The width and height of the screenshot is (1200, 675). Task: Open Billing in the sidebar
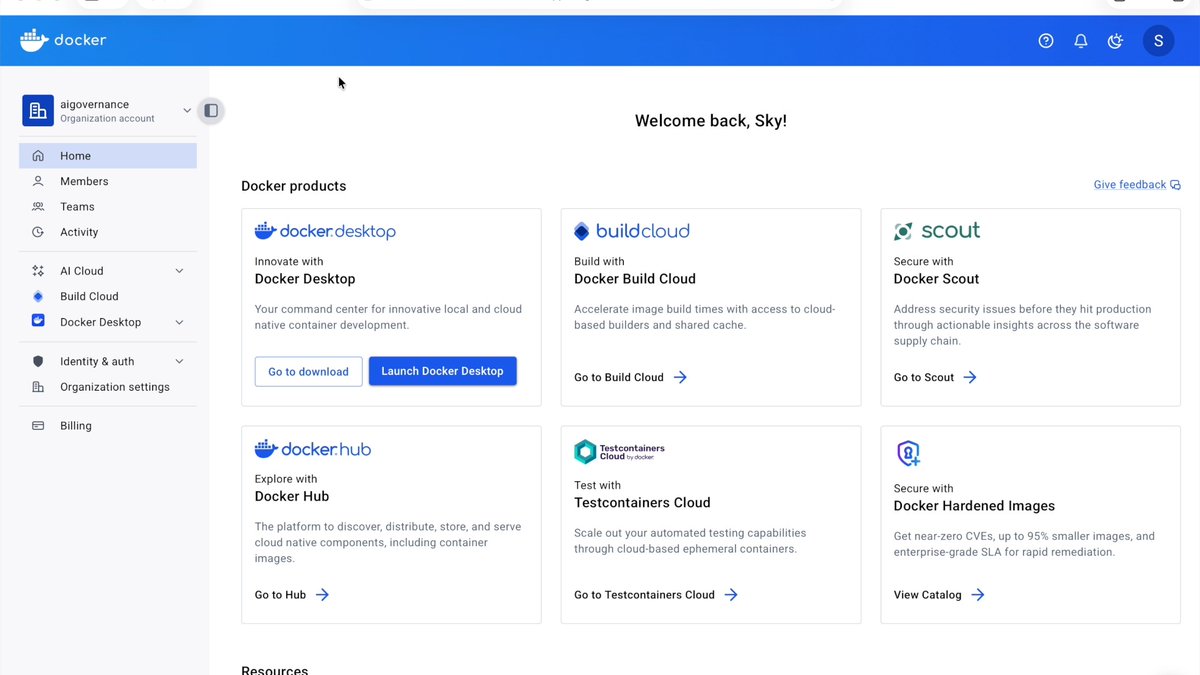108,426
